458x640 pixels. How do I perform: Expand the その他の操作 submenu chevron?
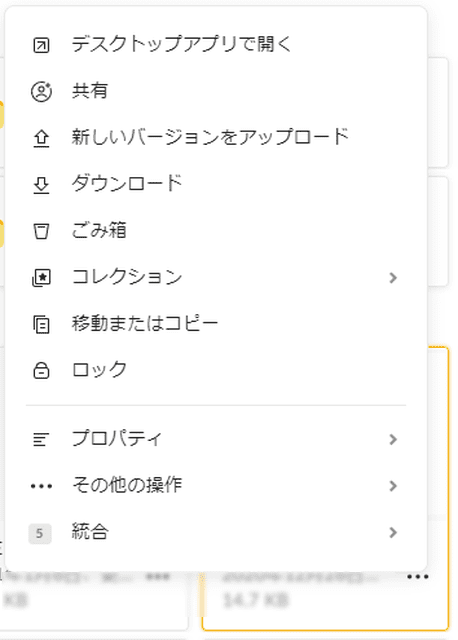point(393,486)
